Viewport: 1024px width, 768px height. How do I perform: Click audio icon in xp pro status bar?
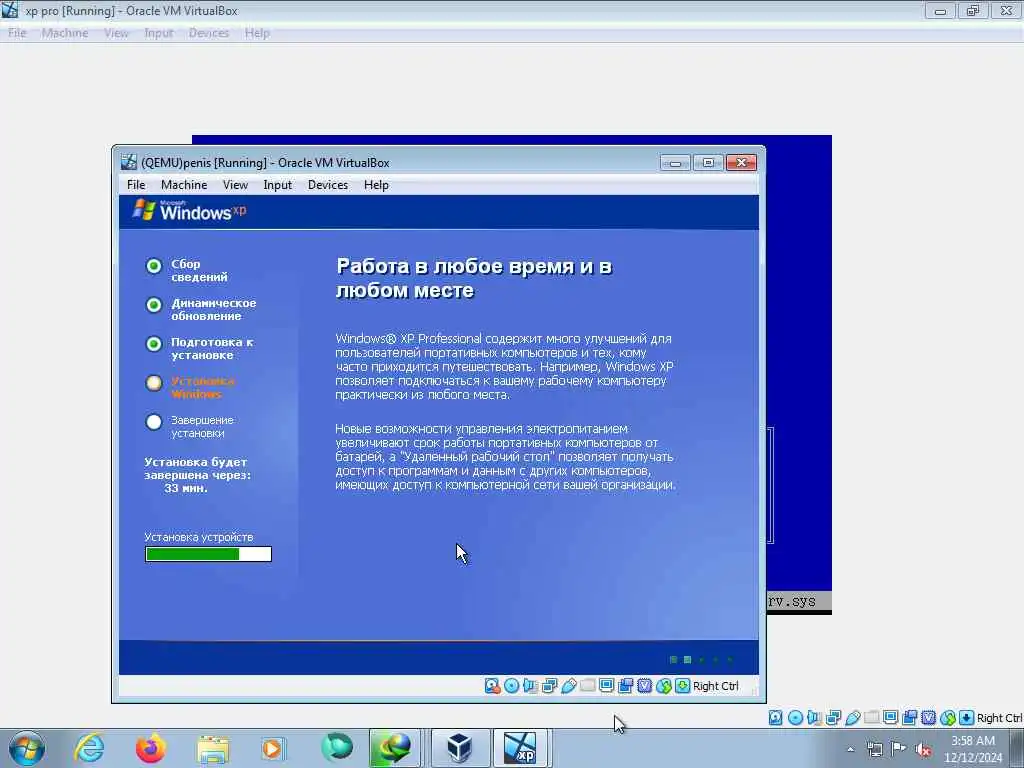click(814, 718)
